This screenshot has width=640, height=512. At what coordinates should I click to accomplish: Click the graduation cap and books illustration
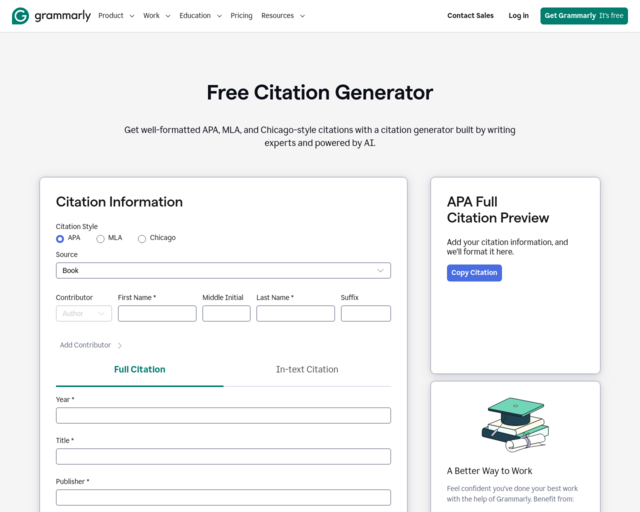click(x=516, y=425)
